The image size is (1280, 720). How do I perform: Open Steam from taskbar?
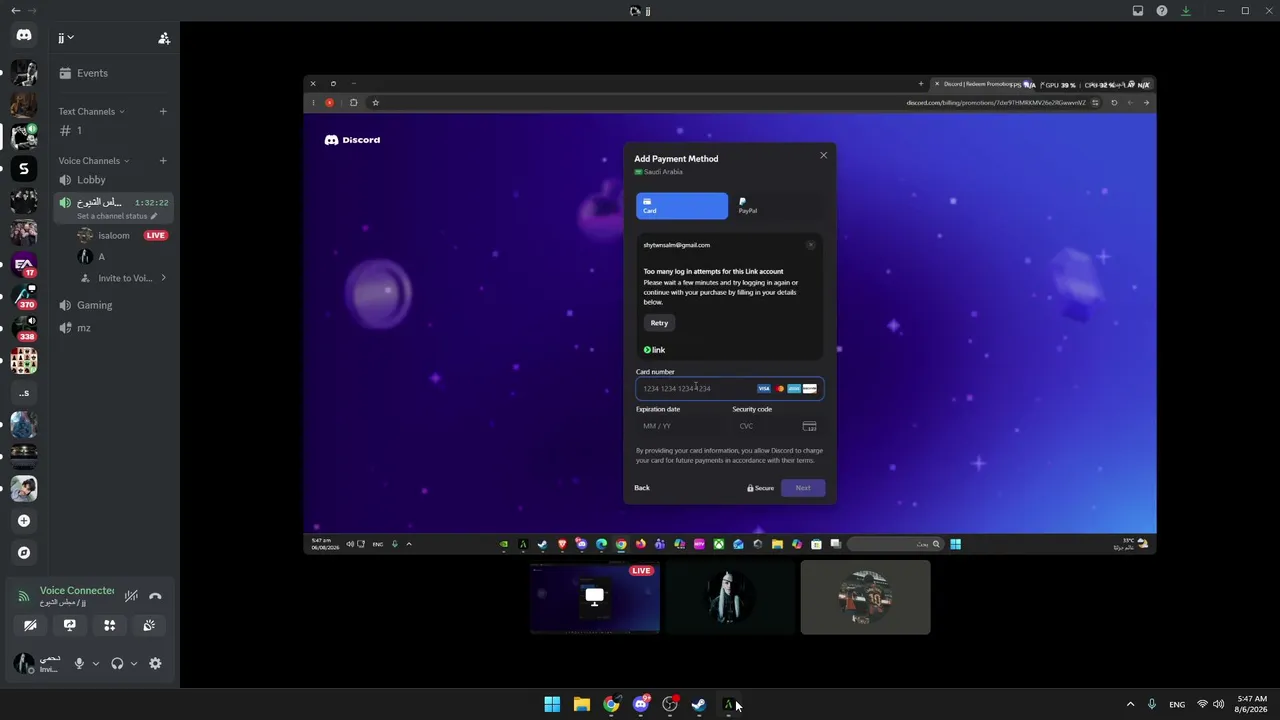tap(699, 705)
